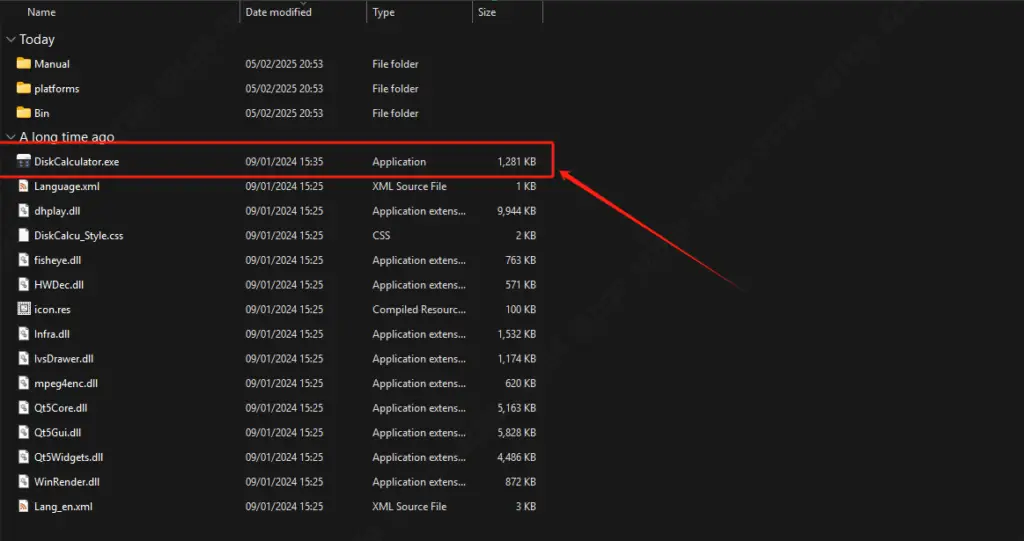Click the 'Compiled Resourc...' type cell
The width and height of the screenshot is (1024, 541).
point(419,309)
